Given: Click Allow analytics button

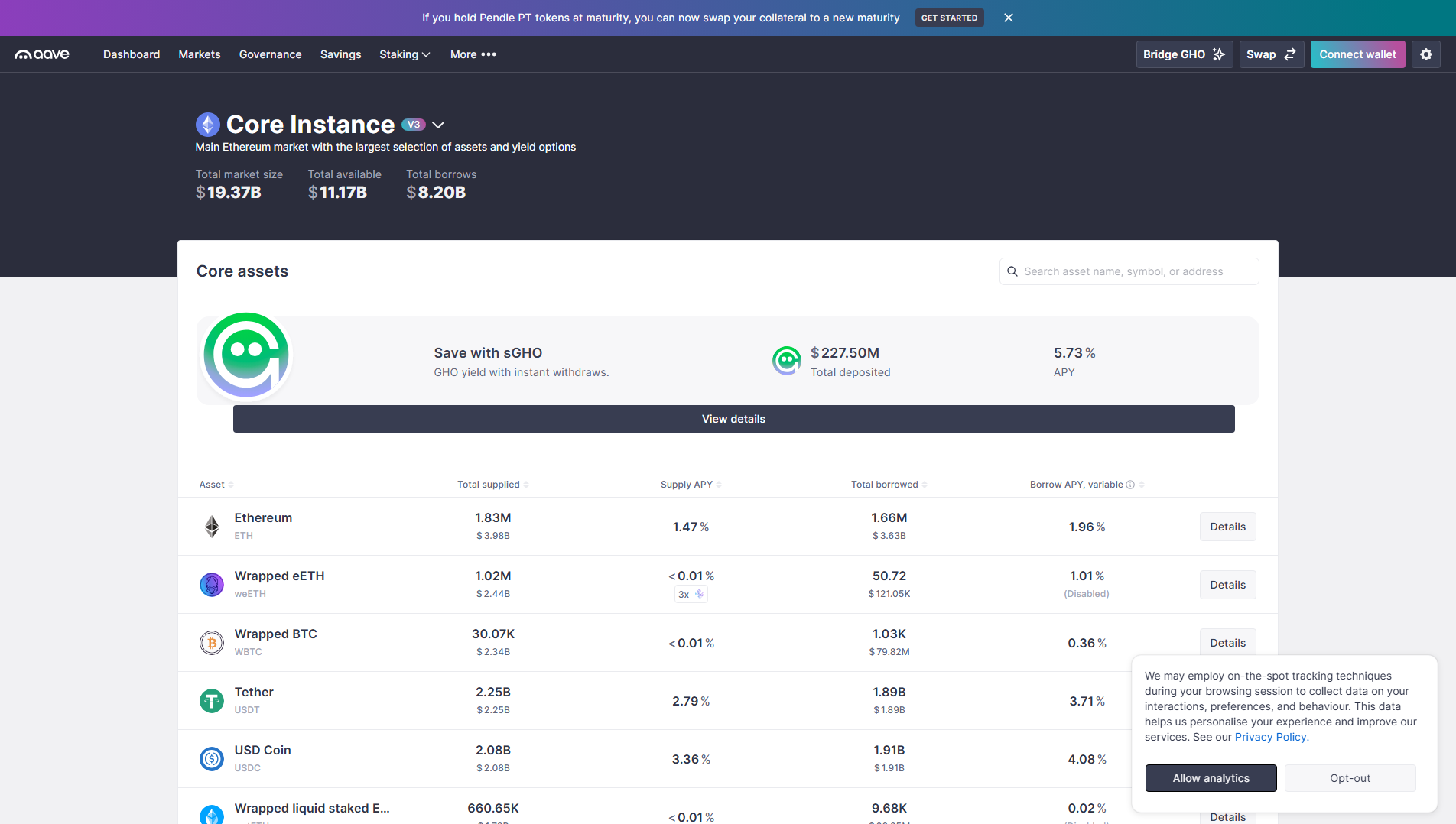Looking at the screenshot, I should click(x=1211, y=778).
